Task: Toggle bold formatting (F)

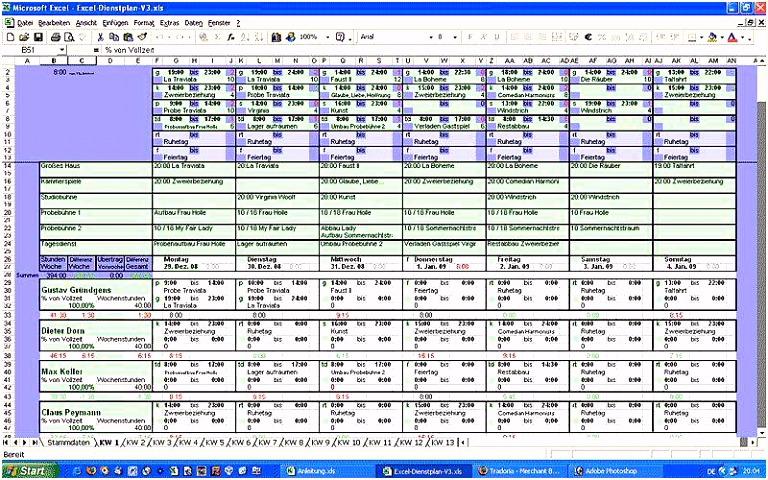Action: 470,37
